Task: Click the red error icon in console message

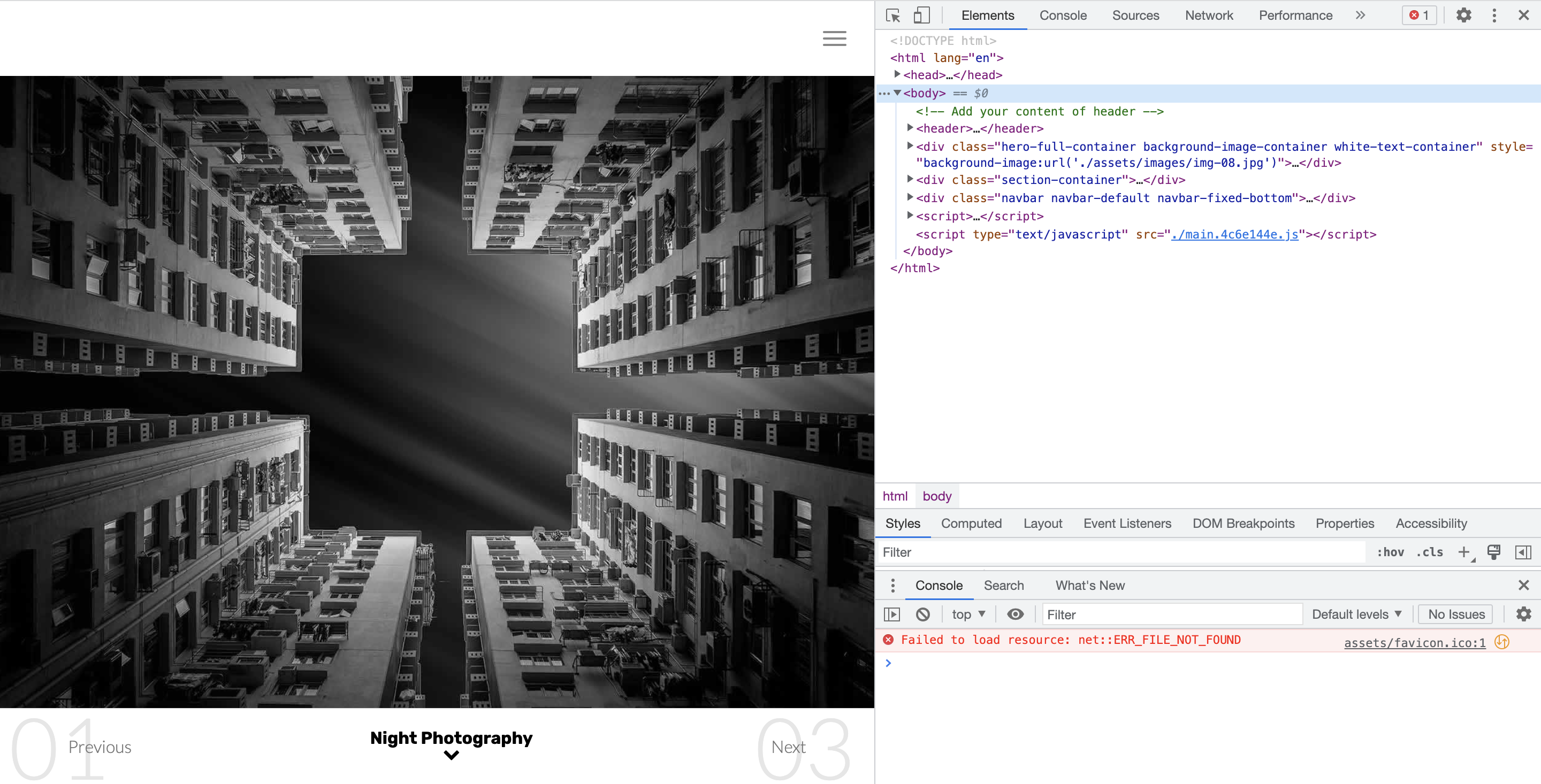Action: 888,639
